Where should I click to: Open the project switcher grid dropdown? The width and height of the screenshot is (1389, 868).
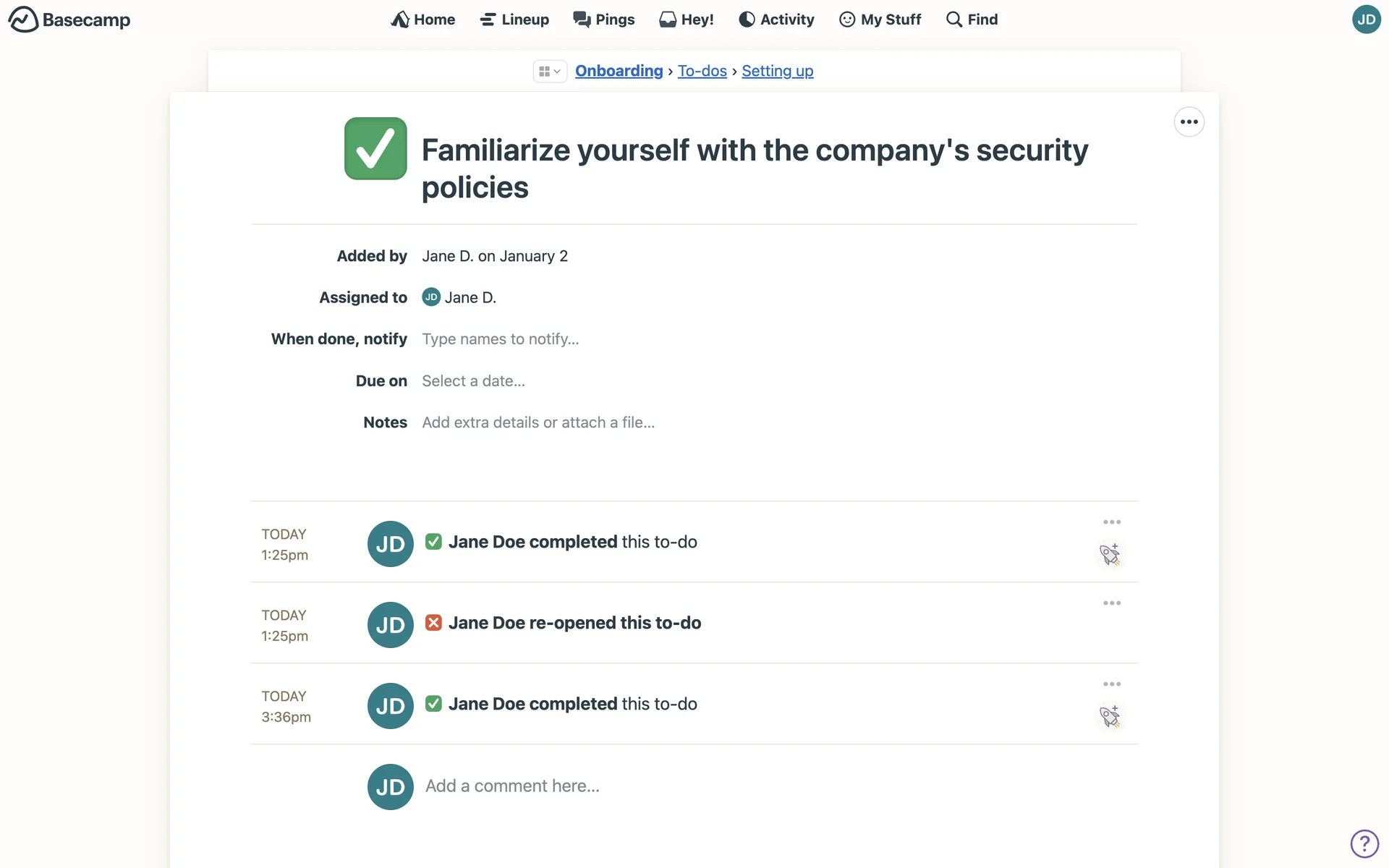pyautogui.click(x=550, y=71)
